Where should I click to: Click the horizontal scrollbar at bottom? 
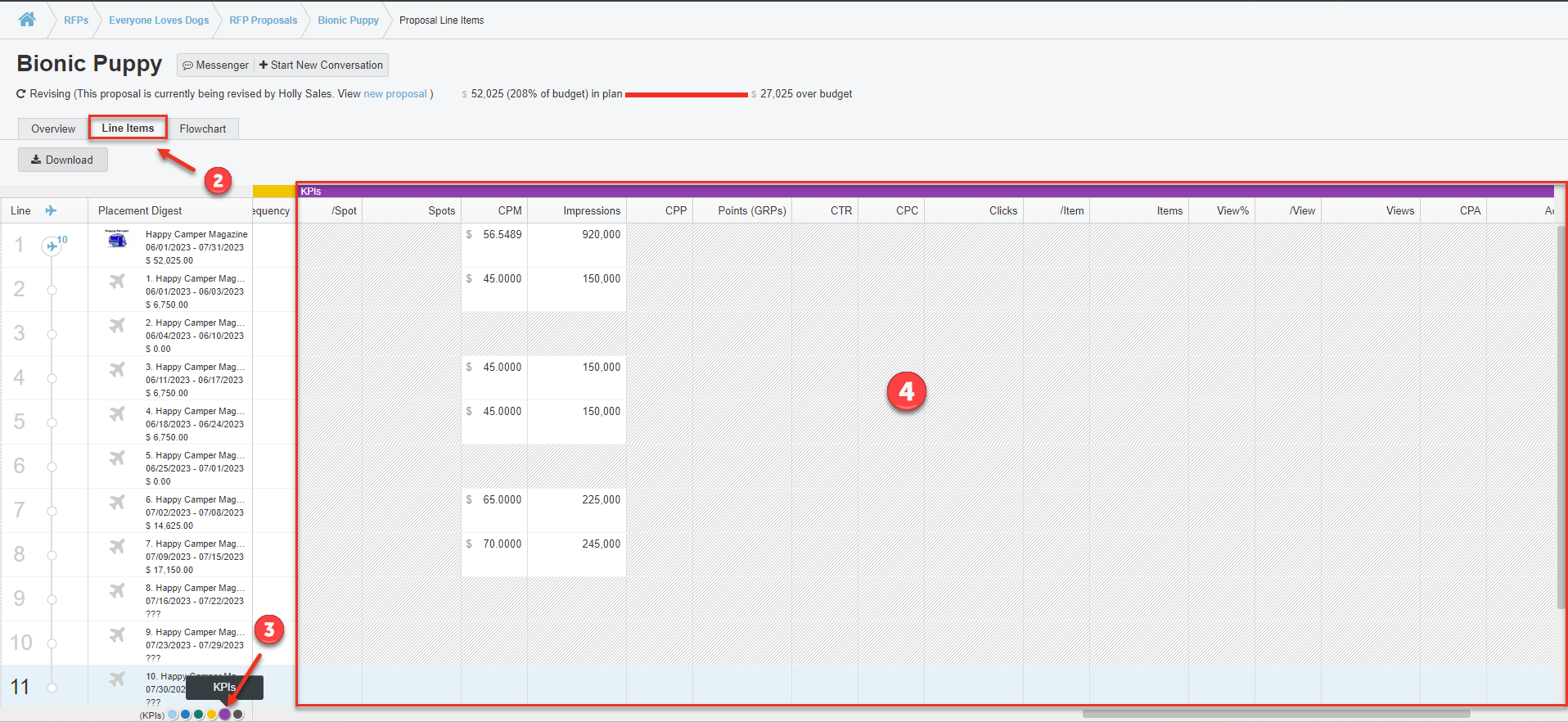click(x=1275, y=714)
